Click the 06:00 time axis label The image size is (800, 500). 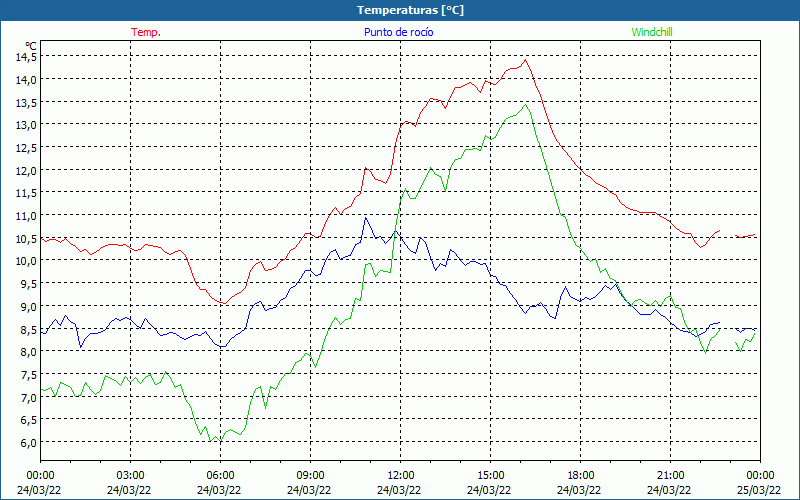[220, 476]
